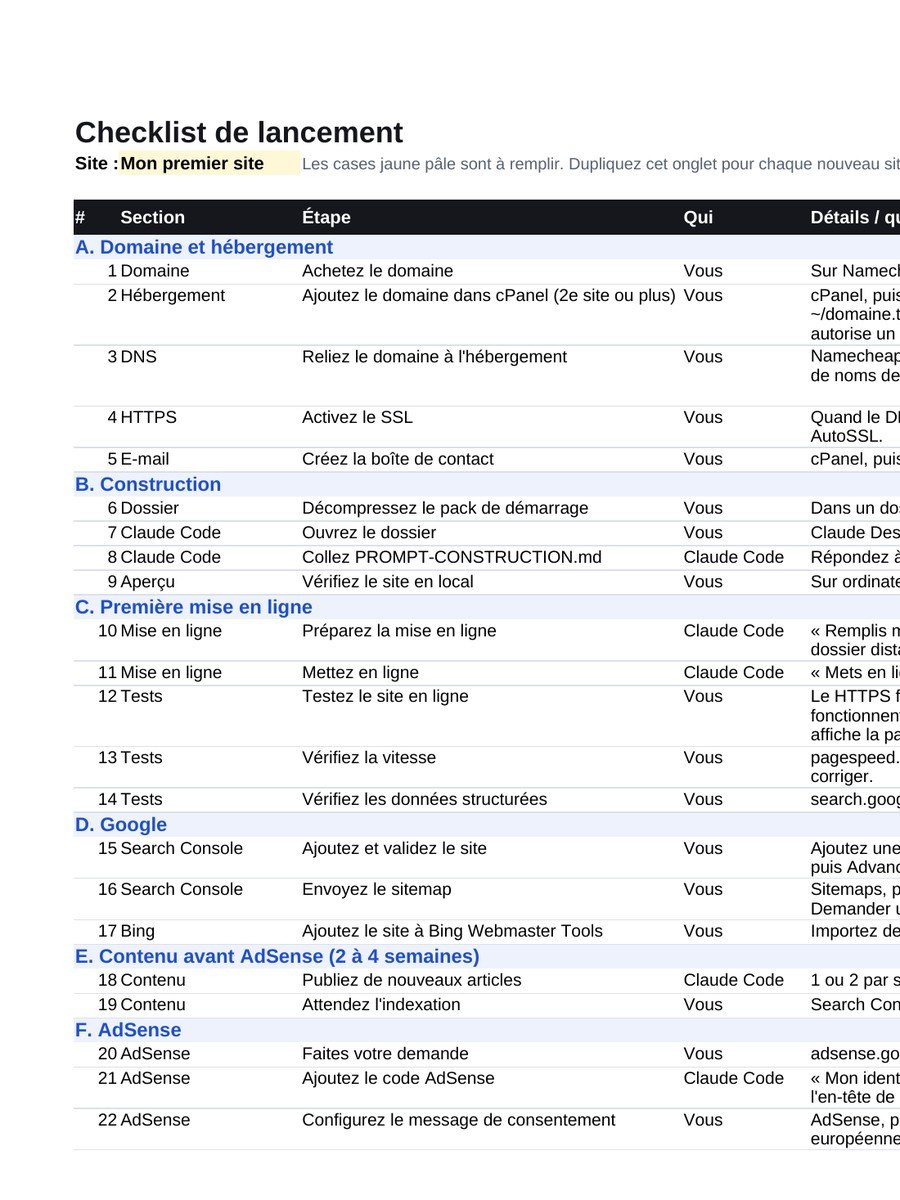
Task: Click 'Ajoutez le site à Bing Webmaster Tools'
Action: click(x=452, y=931)
